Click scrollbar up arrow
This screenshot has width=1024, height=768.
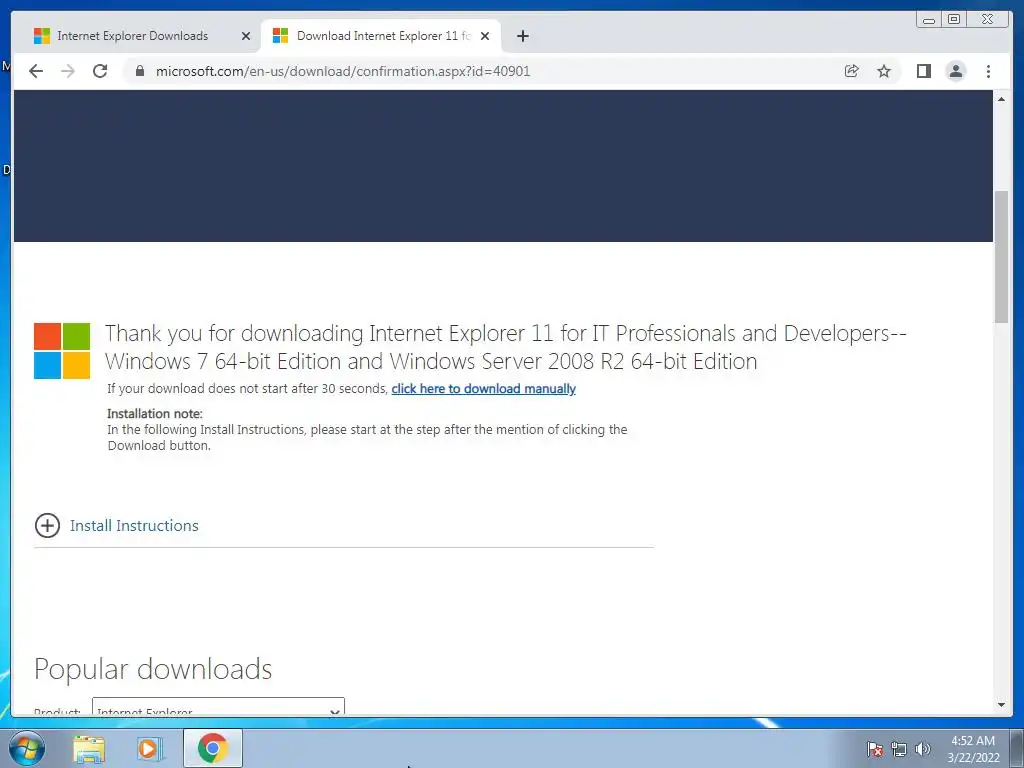click(x=1001, y=99)
